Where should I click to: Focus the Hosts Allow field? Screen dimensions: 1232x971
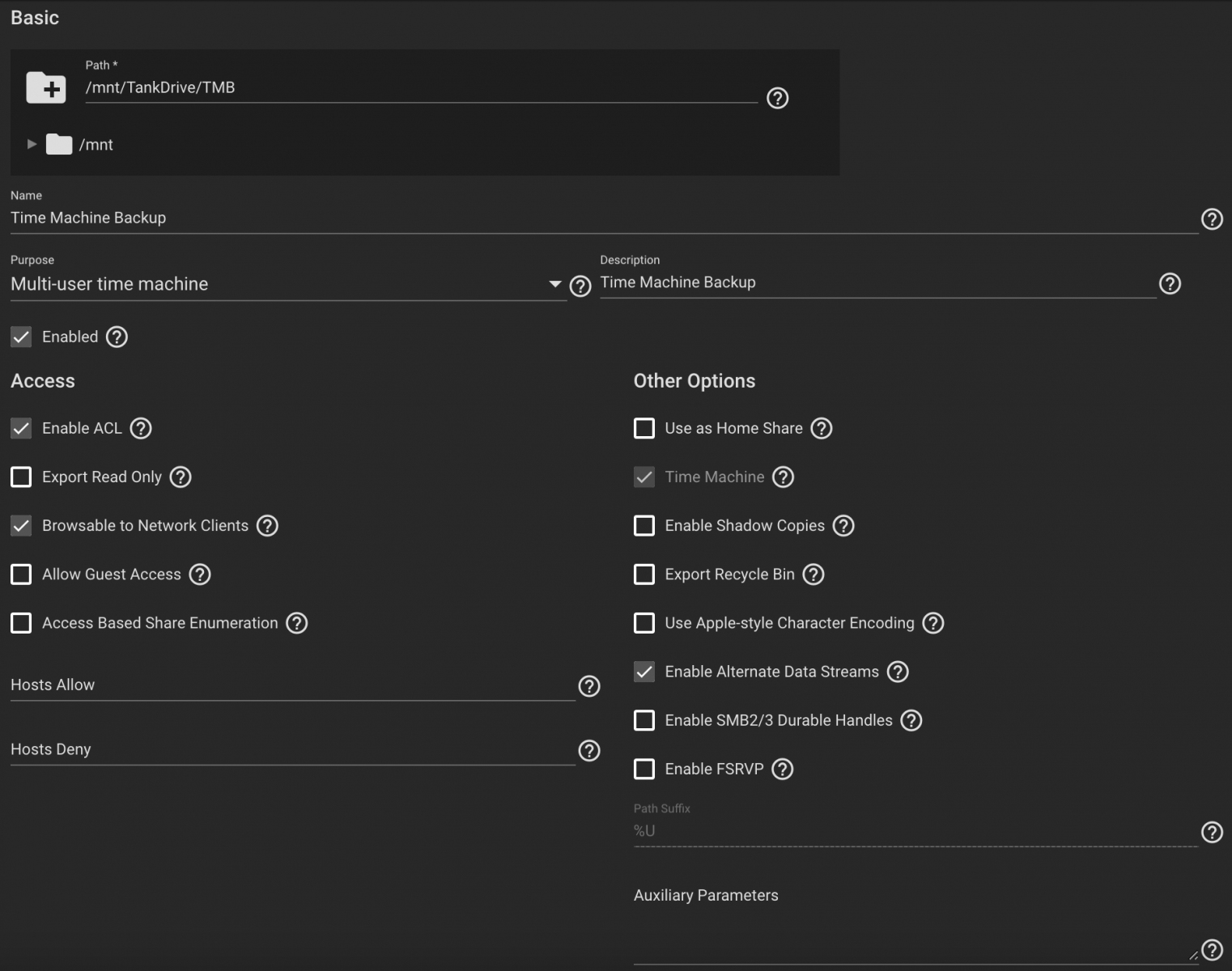click(292, 685)
